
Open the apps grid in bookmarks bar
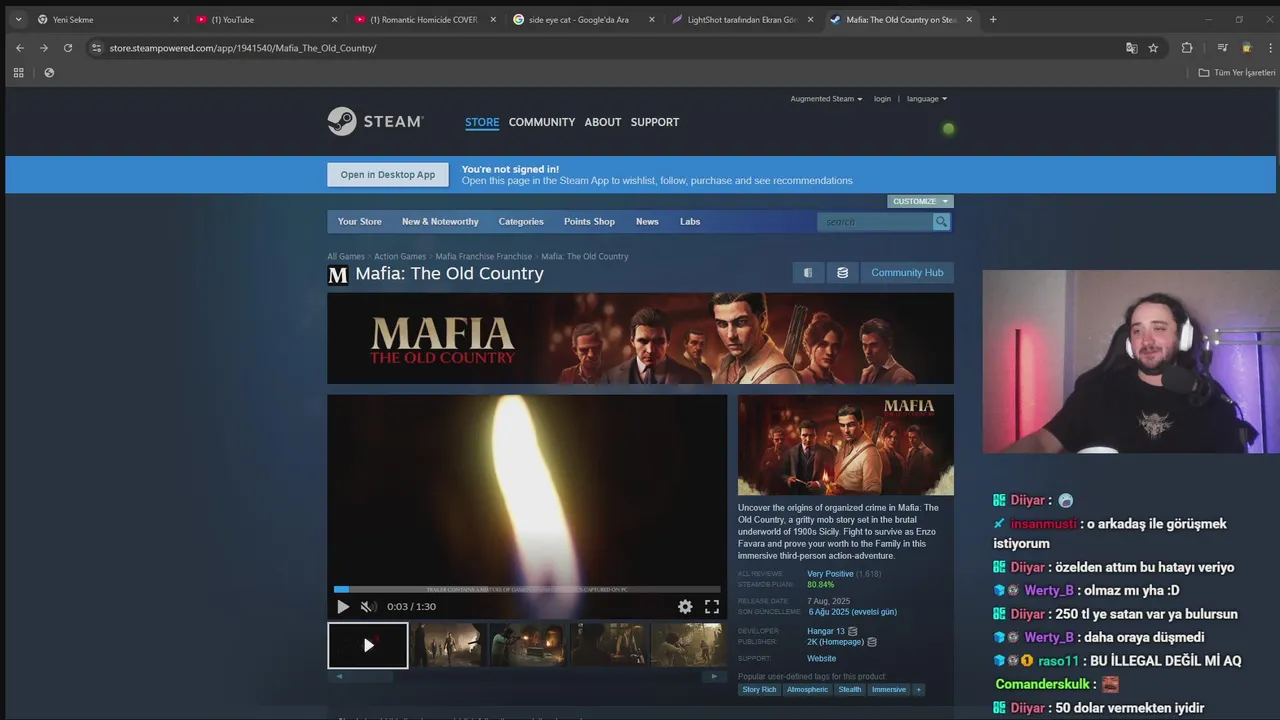coord(18,72)
